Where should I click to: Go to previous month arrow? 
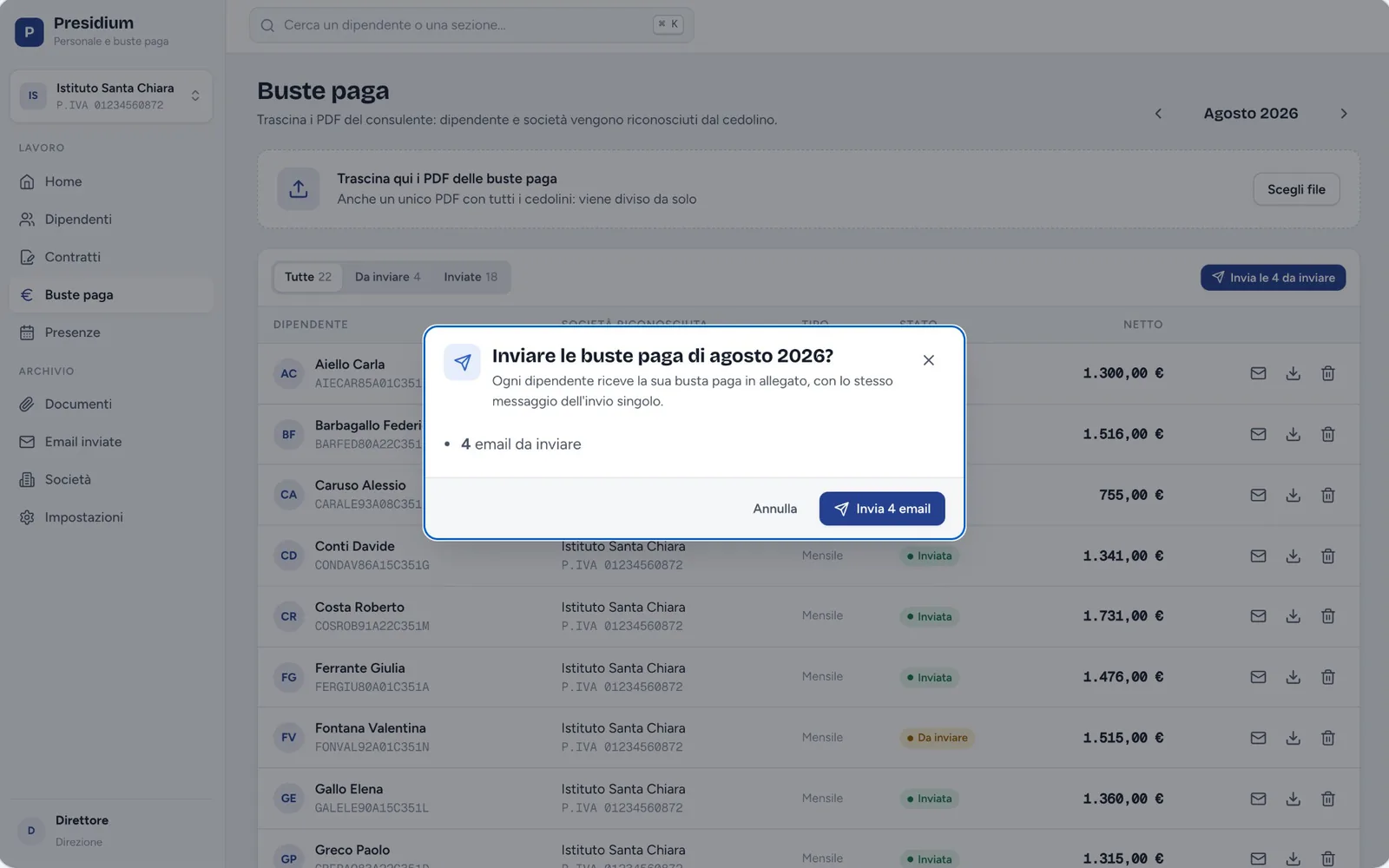1158,114
